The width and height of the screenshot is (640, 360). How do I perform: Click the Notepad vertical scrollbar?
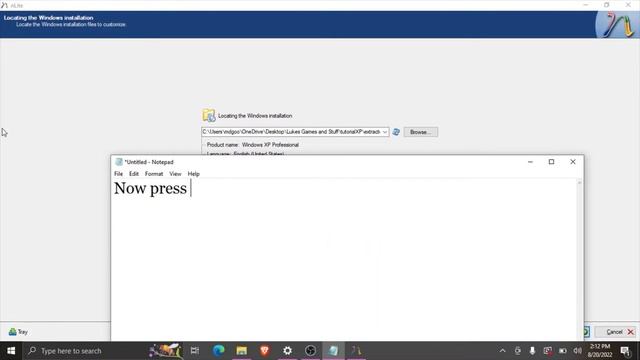pyautogui.click(x=579, y=260)
